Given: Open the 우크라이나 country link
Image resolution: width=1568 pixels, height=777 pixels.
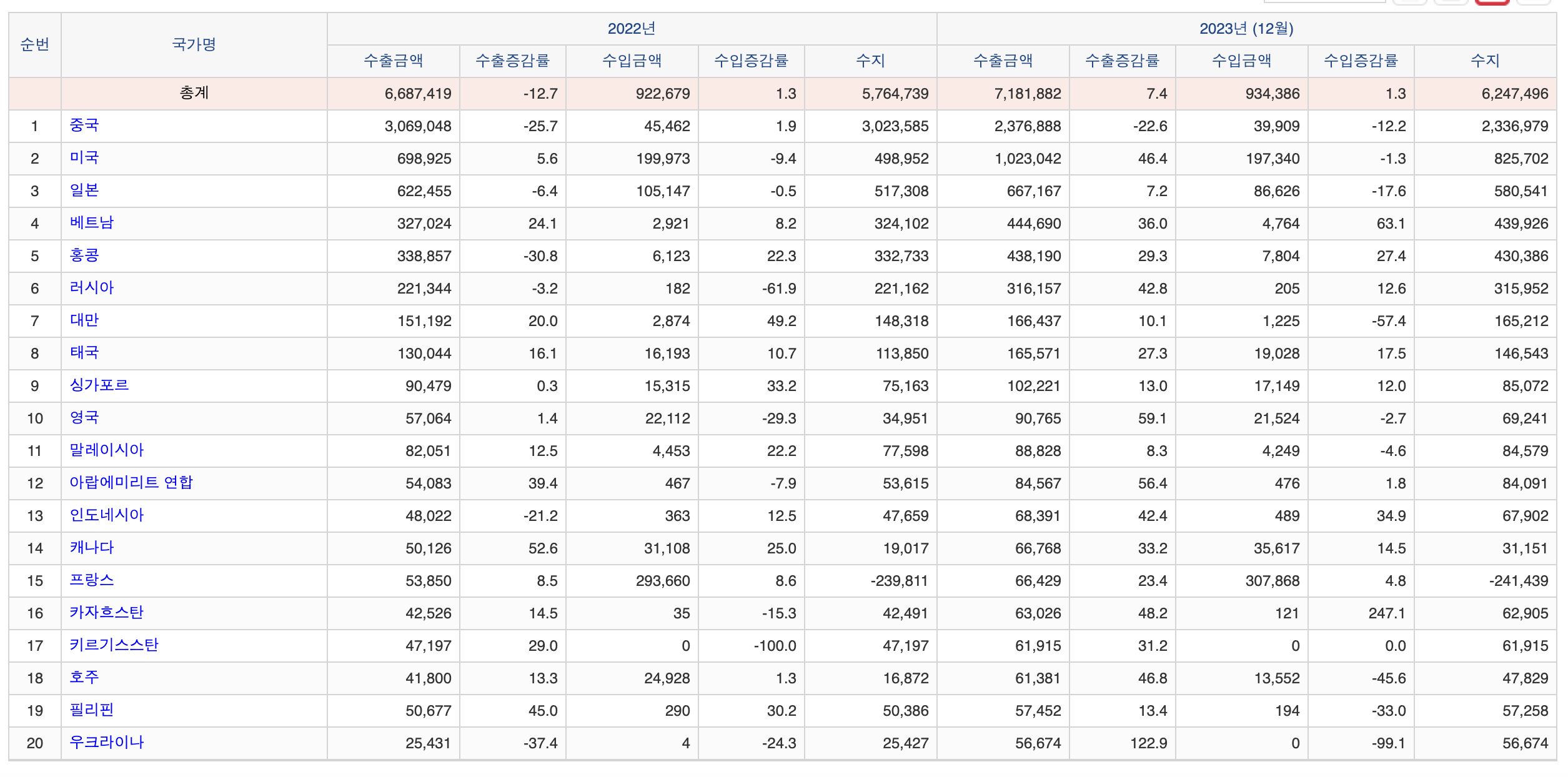Looking at the screenshot, I should 107,743.
